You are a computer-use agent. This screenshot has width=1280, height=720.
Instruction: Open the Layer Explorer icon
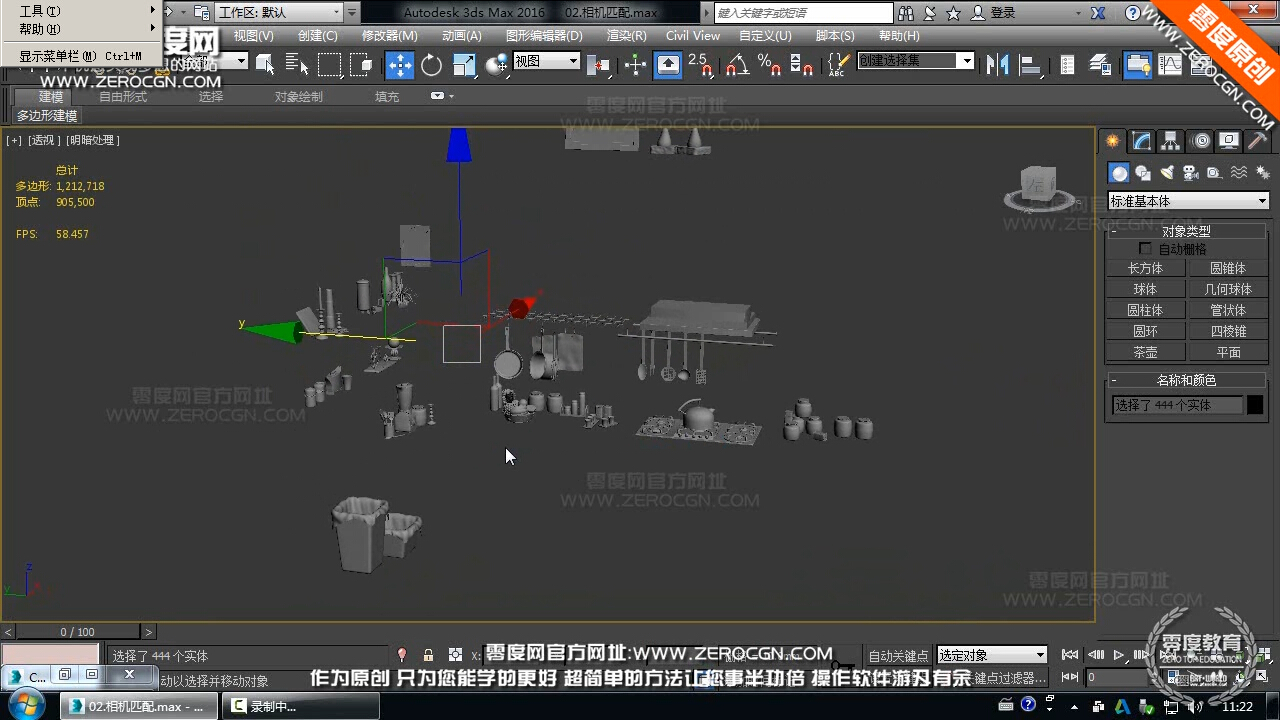pos(1100,65)
